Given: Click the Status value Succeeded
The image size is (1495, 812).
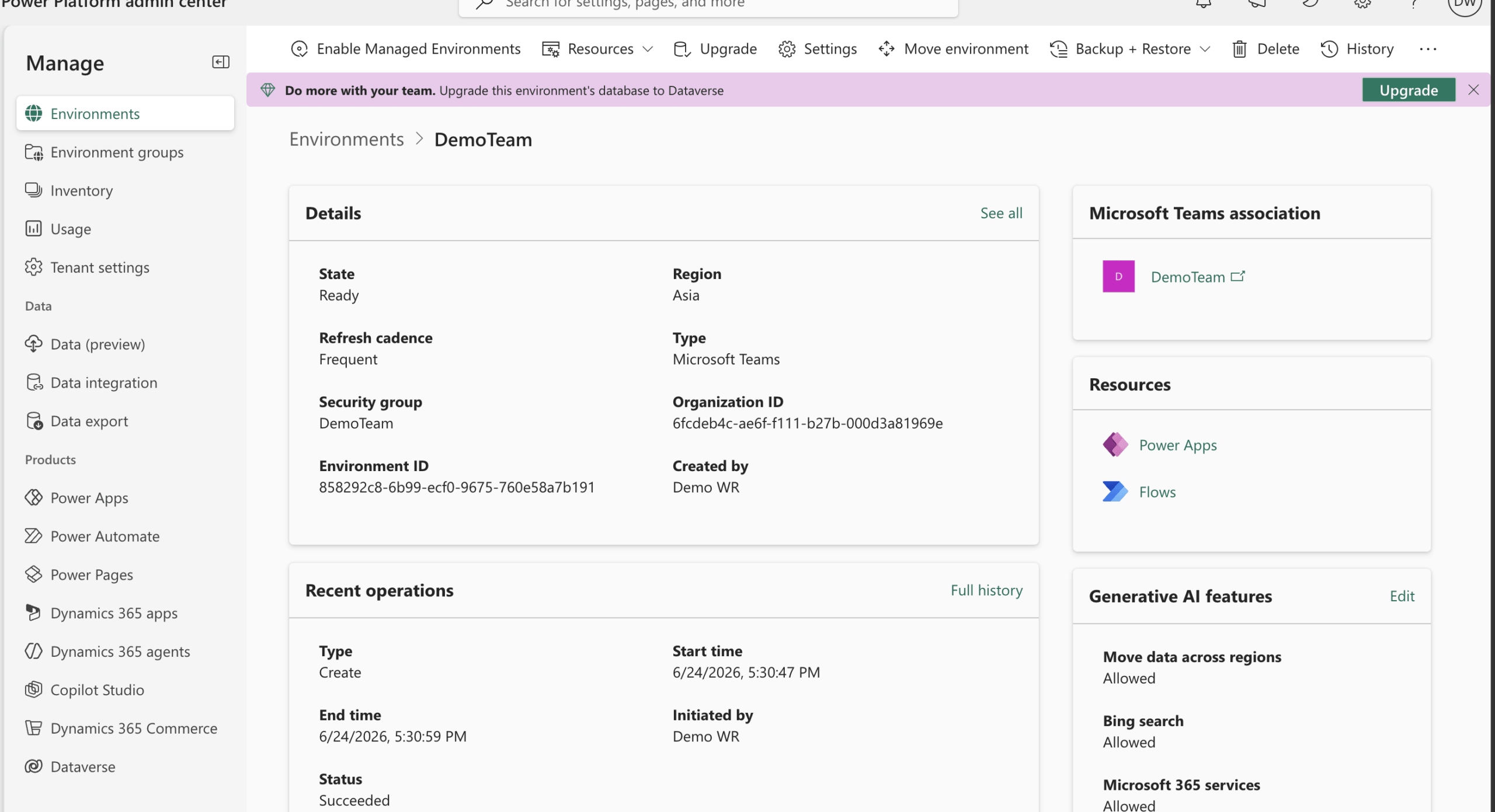Looking at the screenshot, I should point(354,800).
